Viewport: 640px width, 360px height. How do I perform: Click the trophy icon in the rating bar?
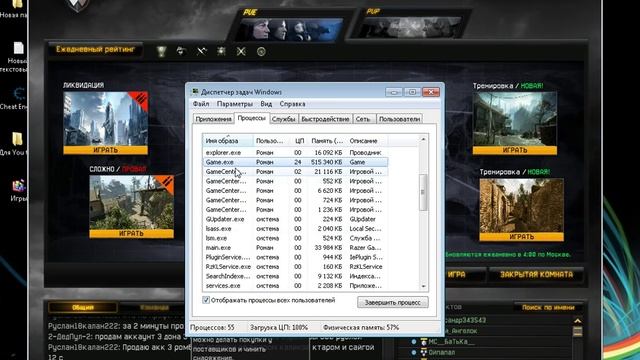click(162, 52)
